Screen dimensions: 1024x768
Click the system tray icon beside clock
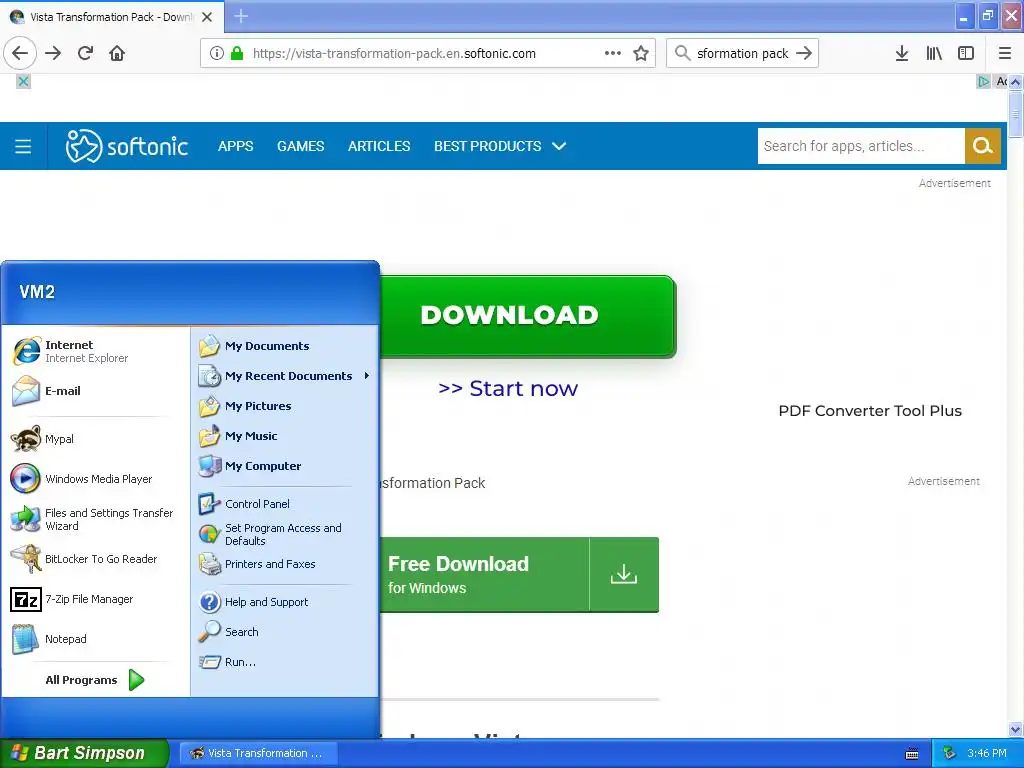pos(950,753)
